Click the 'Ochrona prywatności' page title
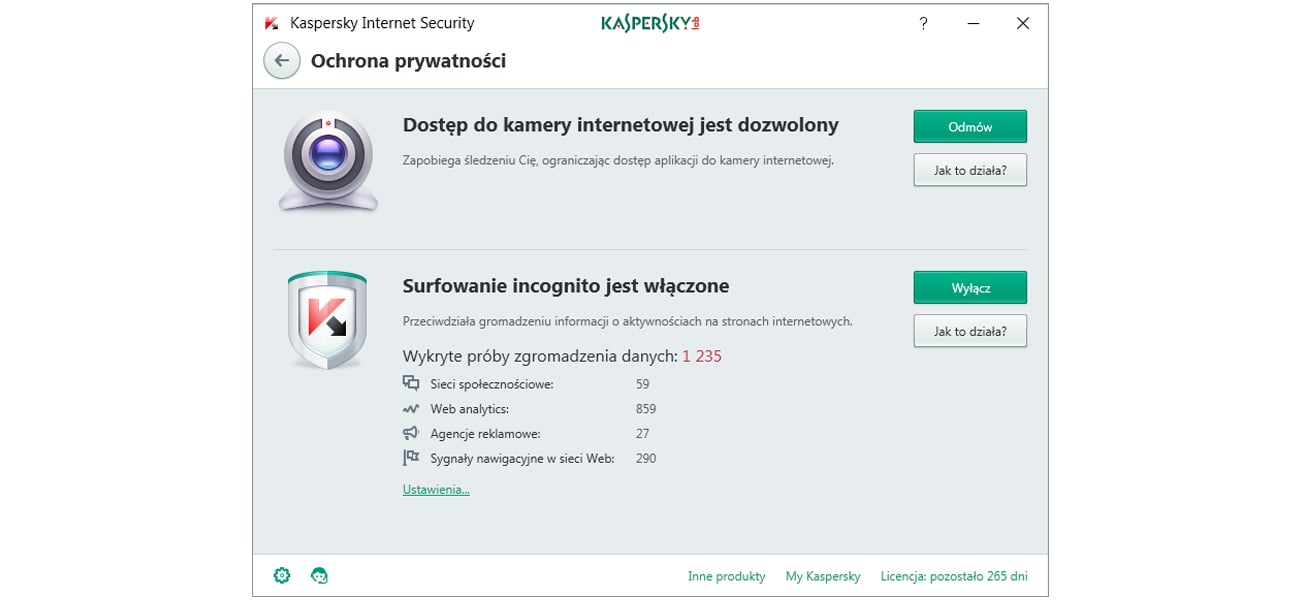Image resolution: width=1300 pixels, height=600 pixels. click(408, 61)
